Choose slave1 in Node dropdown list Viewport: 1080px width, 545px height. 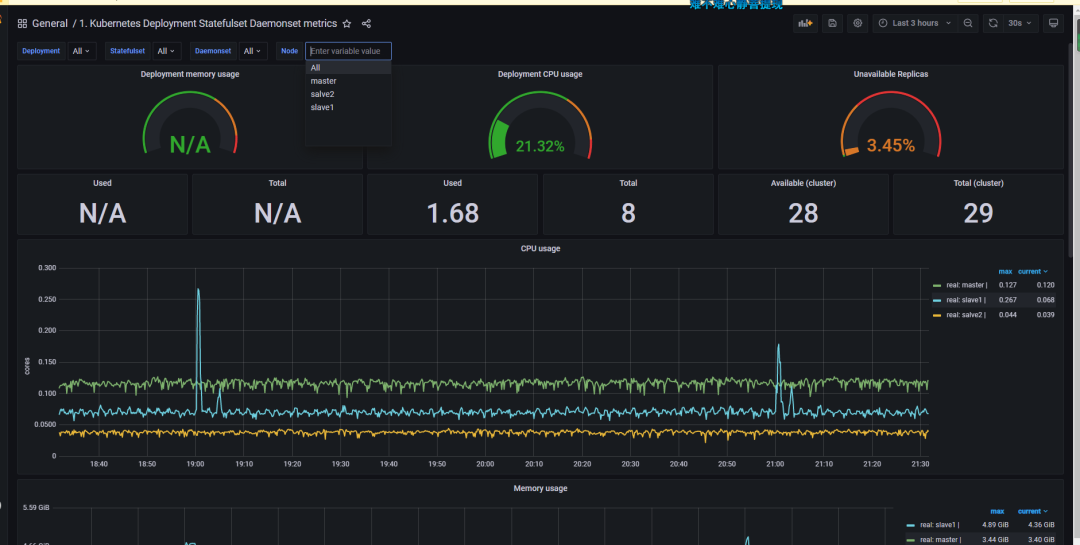pos(349,107)
